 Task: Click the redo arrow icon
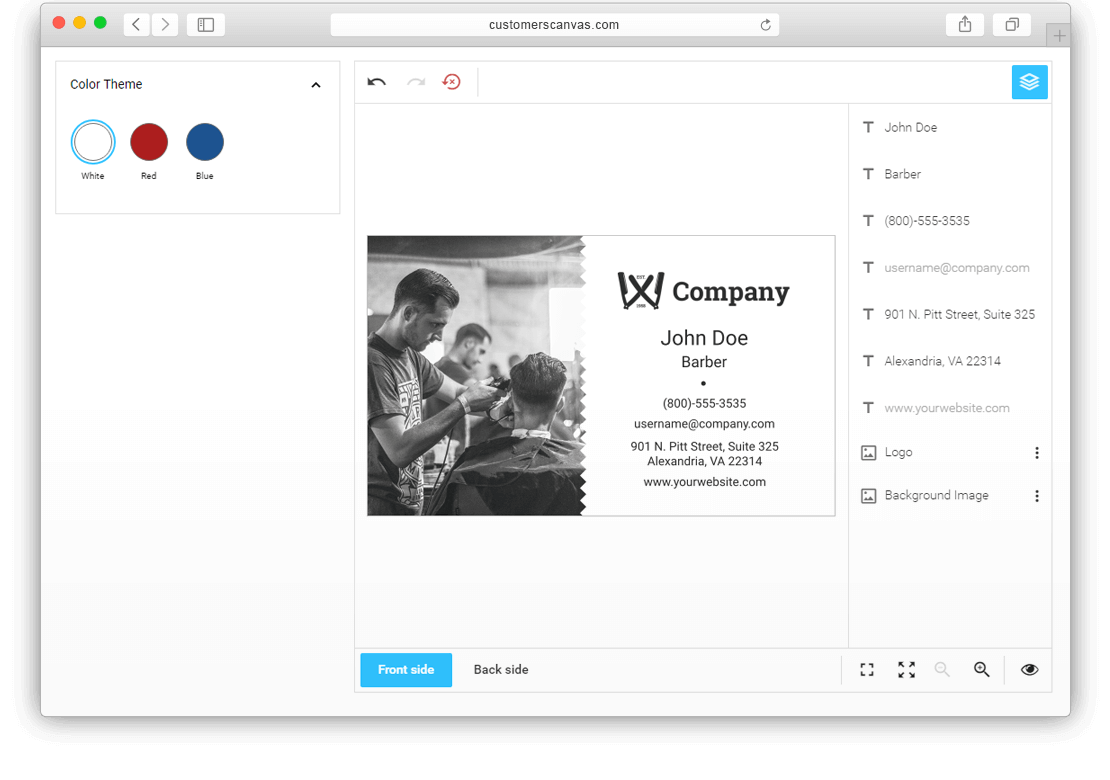tap(415, 82)
